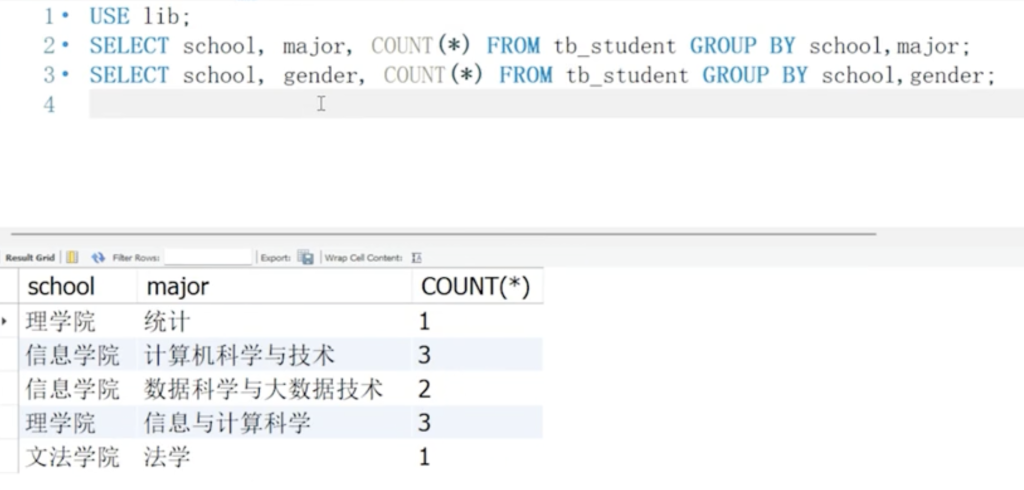Click the COUNT(*) column header

point(475,287)
